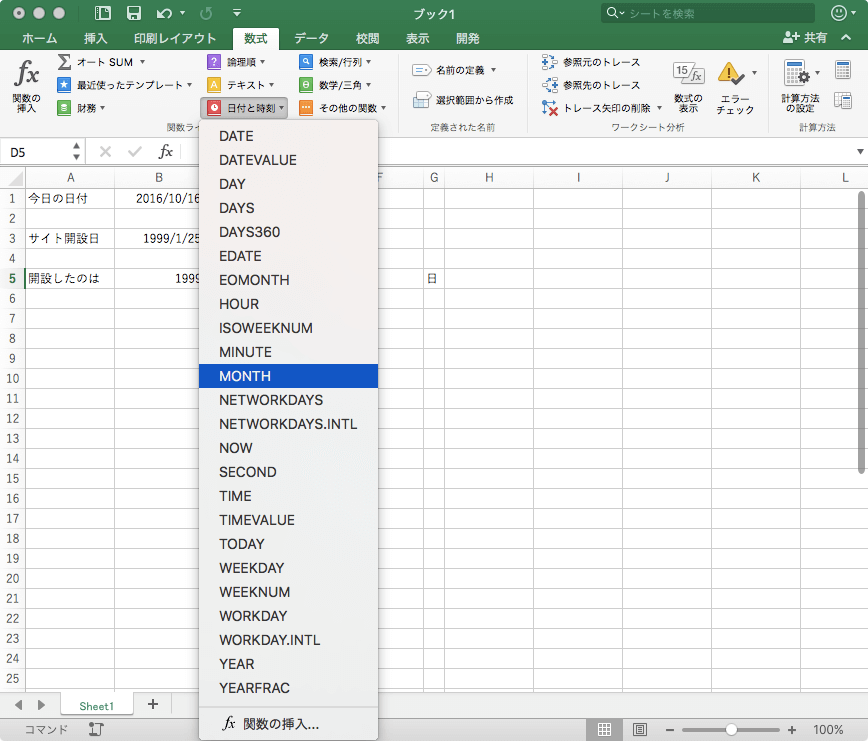This screenshot has height=741, width=868.
Task: Select MONTH from the function list
Action: pyautogui.click(x=288, y=376)
